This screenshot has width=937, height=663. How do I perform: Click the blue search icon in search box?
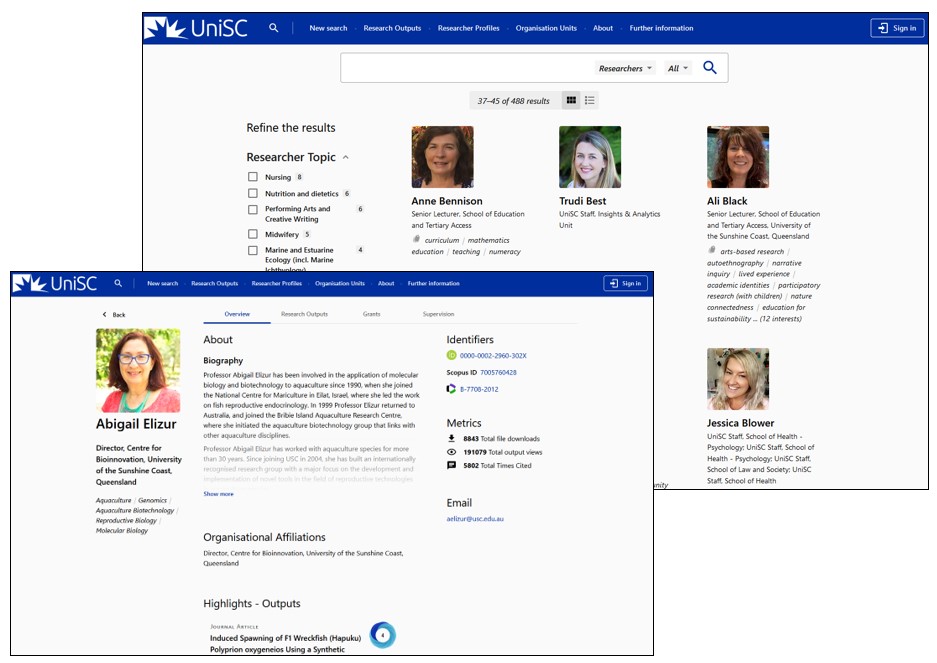(710, 68)
